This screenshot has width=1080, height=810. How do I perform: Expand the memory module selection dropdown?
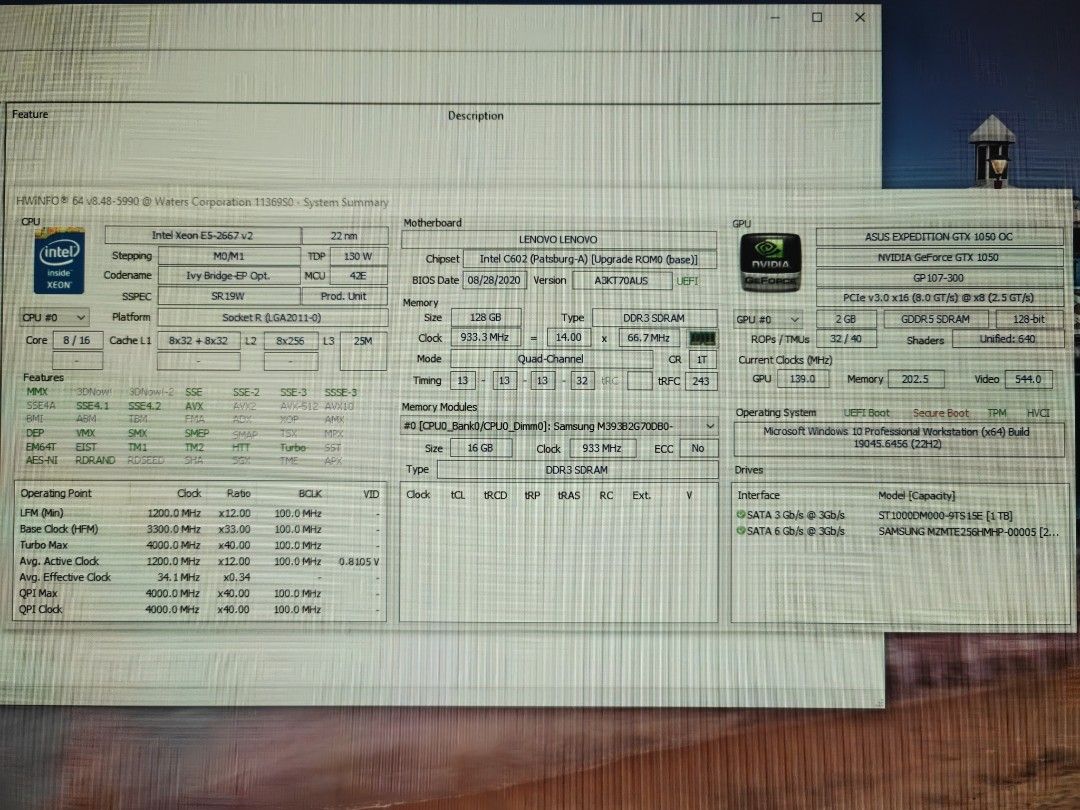coord(559,426)
